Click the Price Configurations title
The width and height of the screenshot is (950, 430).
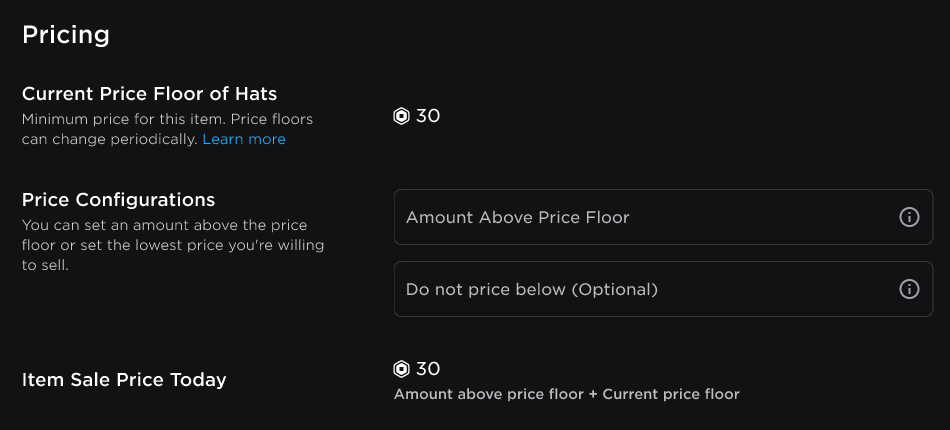coord(118,200)
